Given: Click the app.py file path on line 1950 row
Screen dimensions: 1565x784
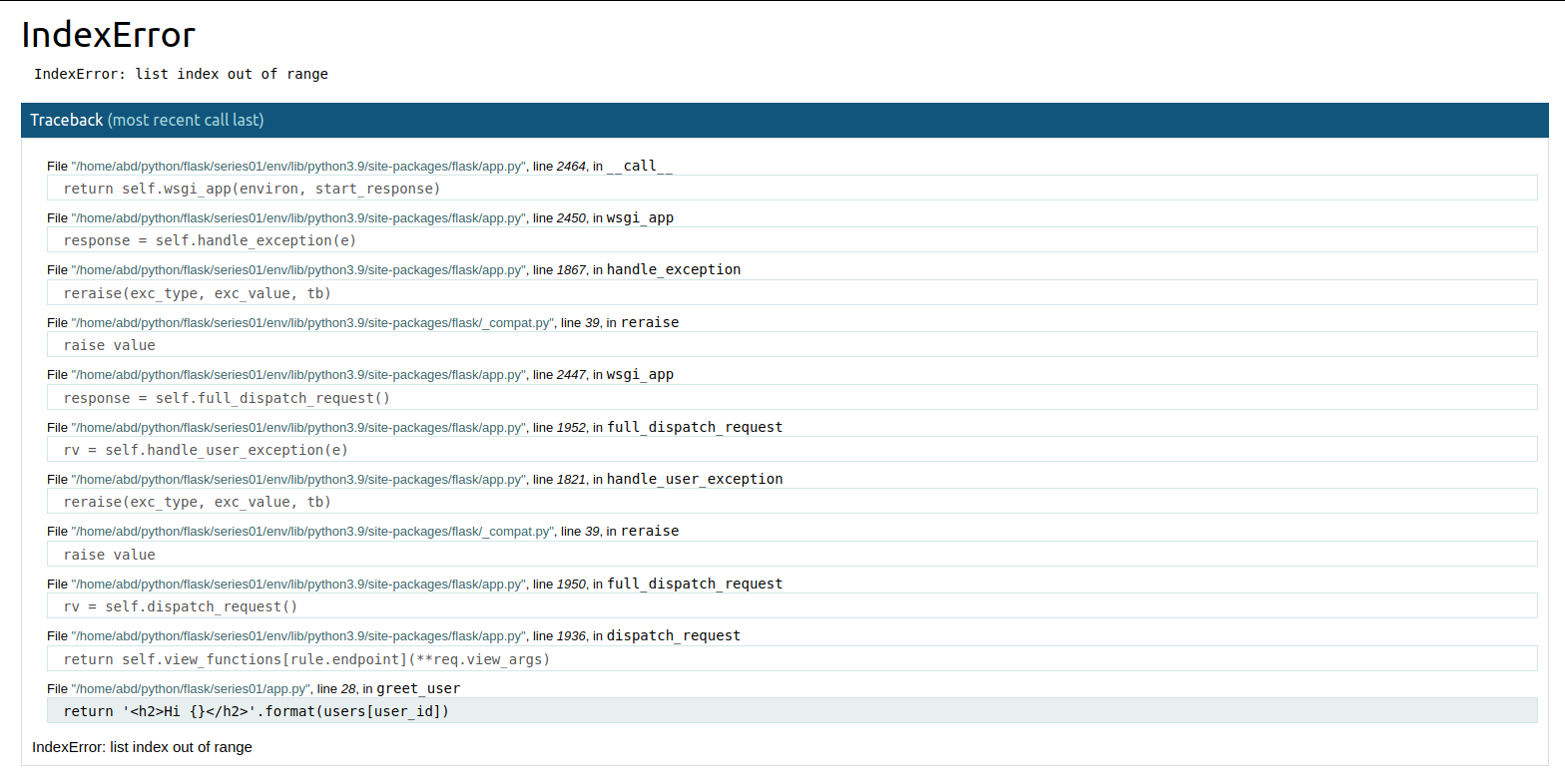Looking at the screenshot, I should click(x=298, y=585).
